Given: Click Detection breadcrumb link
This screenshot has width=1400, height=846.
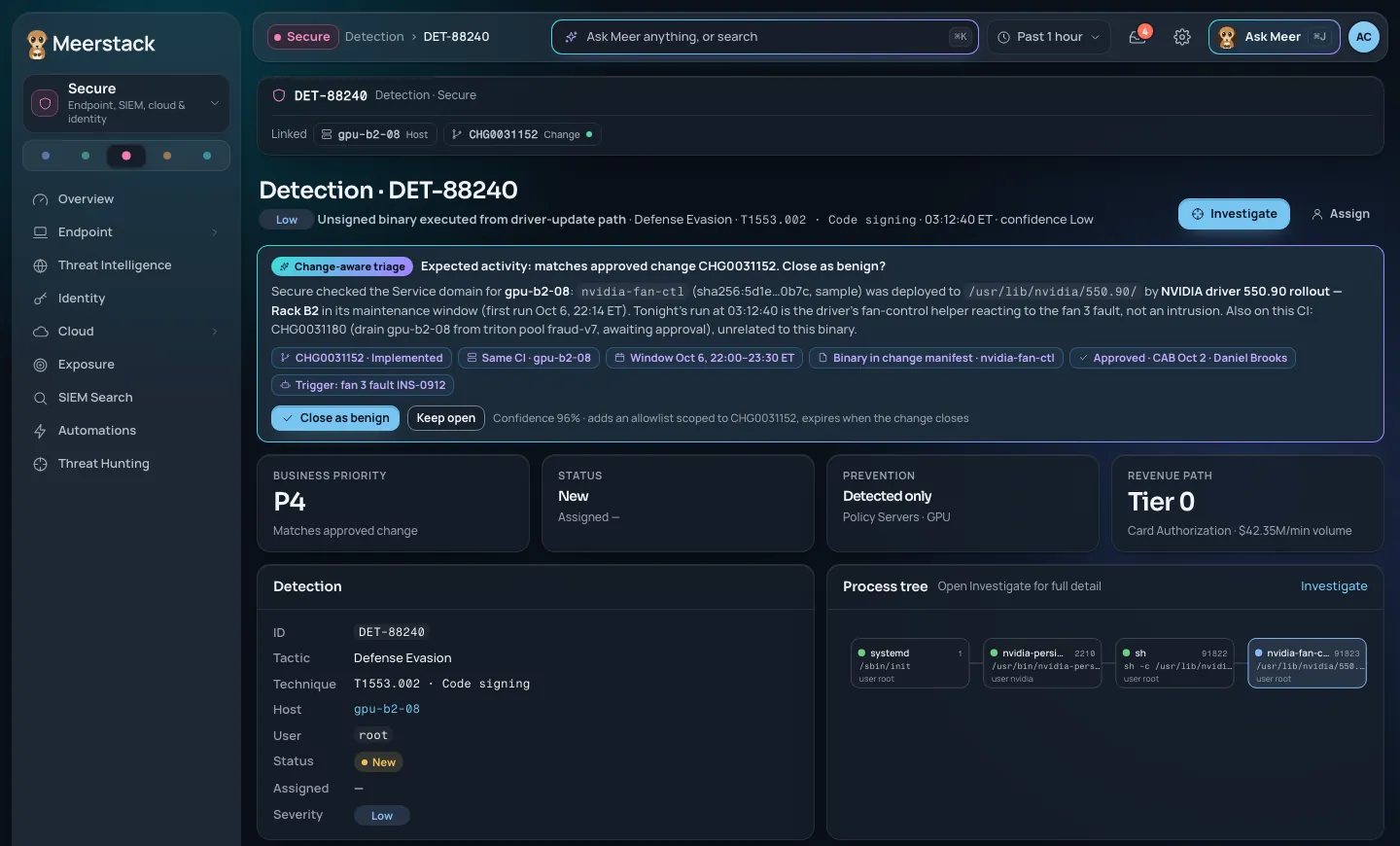Looking at the screenshot, I should [374, 37].
